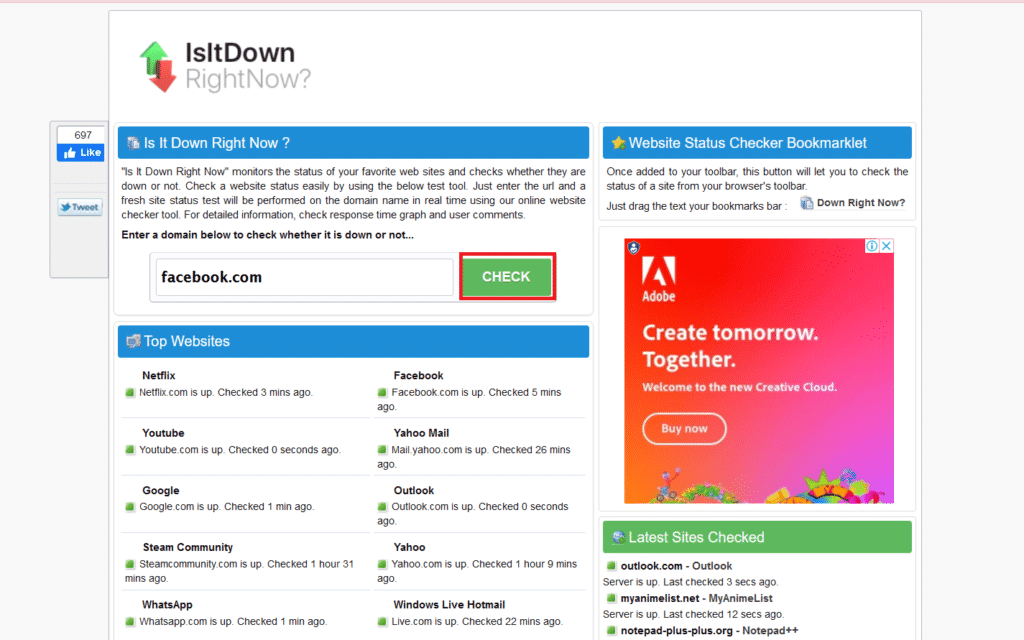The image size is (1024, 640).
Task: Click 'Server is up. Last checked 12 secs ago.'
Action: [x=694, y=615]
